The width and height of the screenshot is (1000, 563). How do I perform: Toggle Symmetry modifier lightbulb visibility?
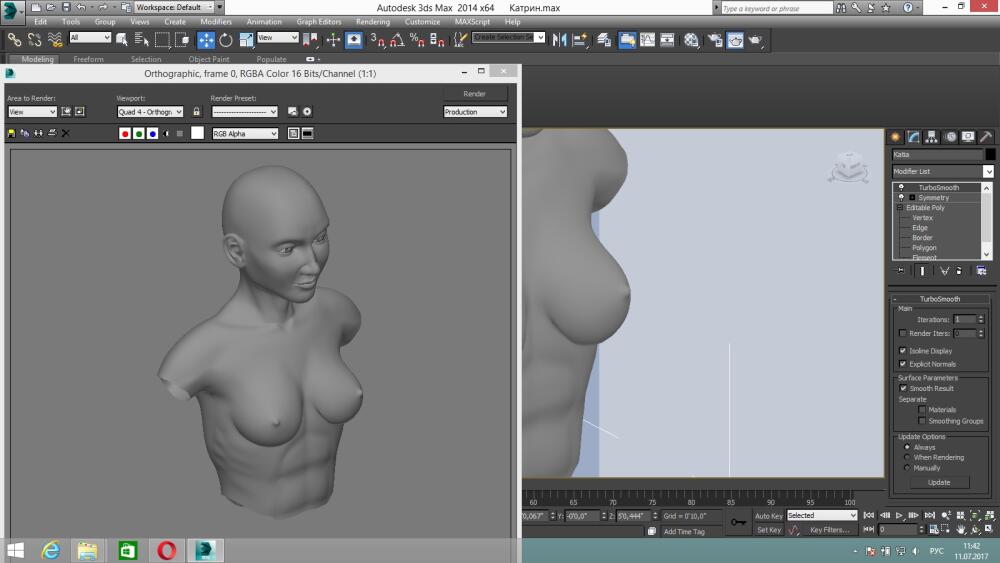tap(901, 198)
